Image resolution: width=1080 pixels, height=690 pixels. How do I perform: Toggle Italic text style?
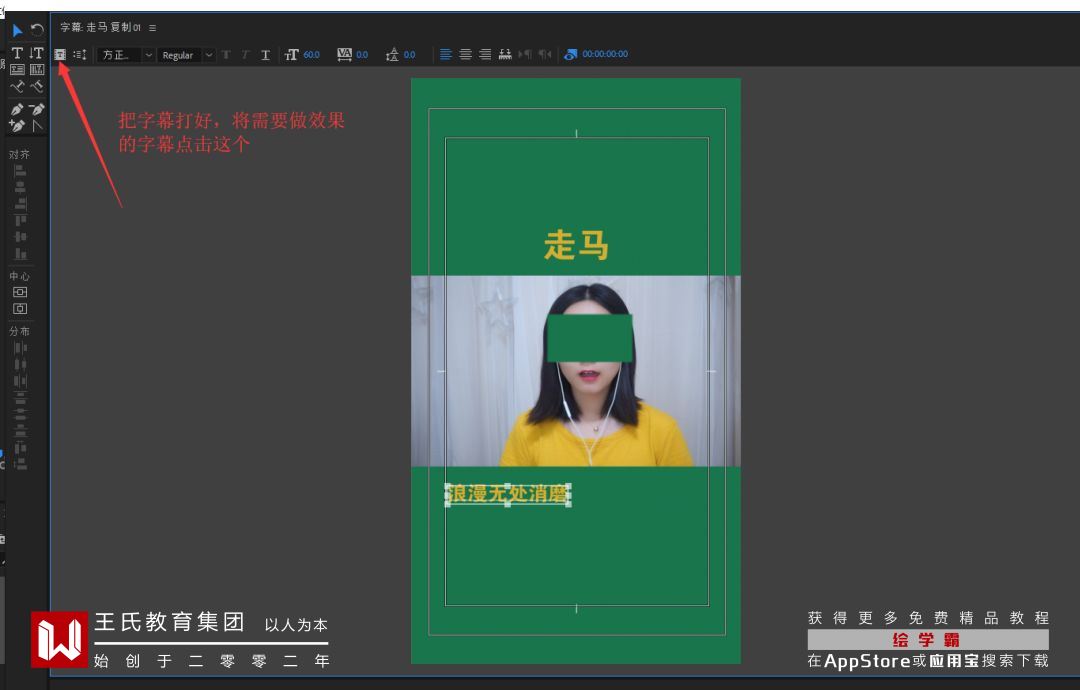[245, 54]
